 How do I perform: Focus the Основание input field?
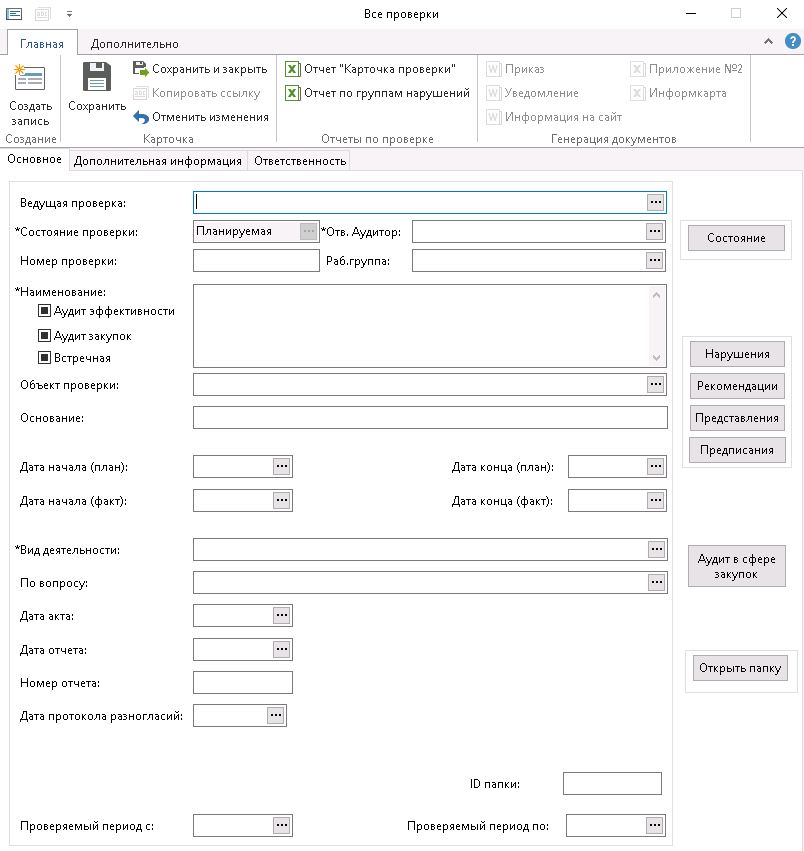pos(430,417)
